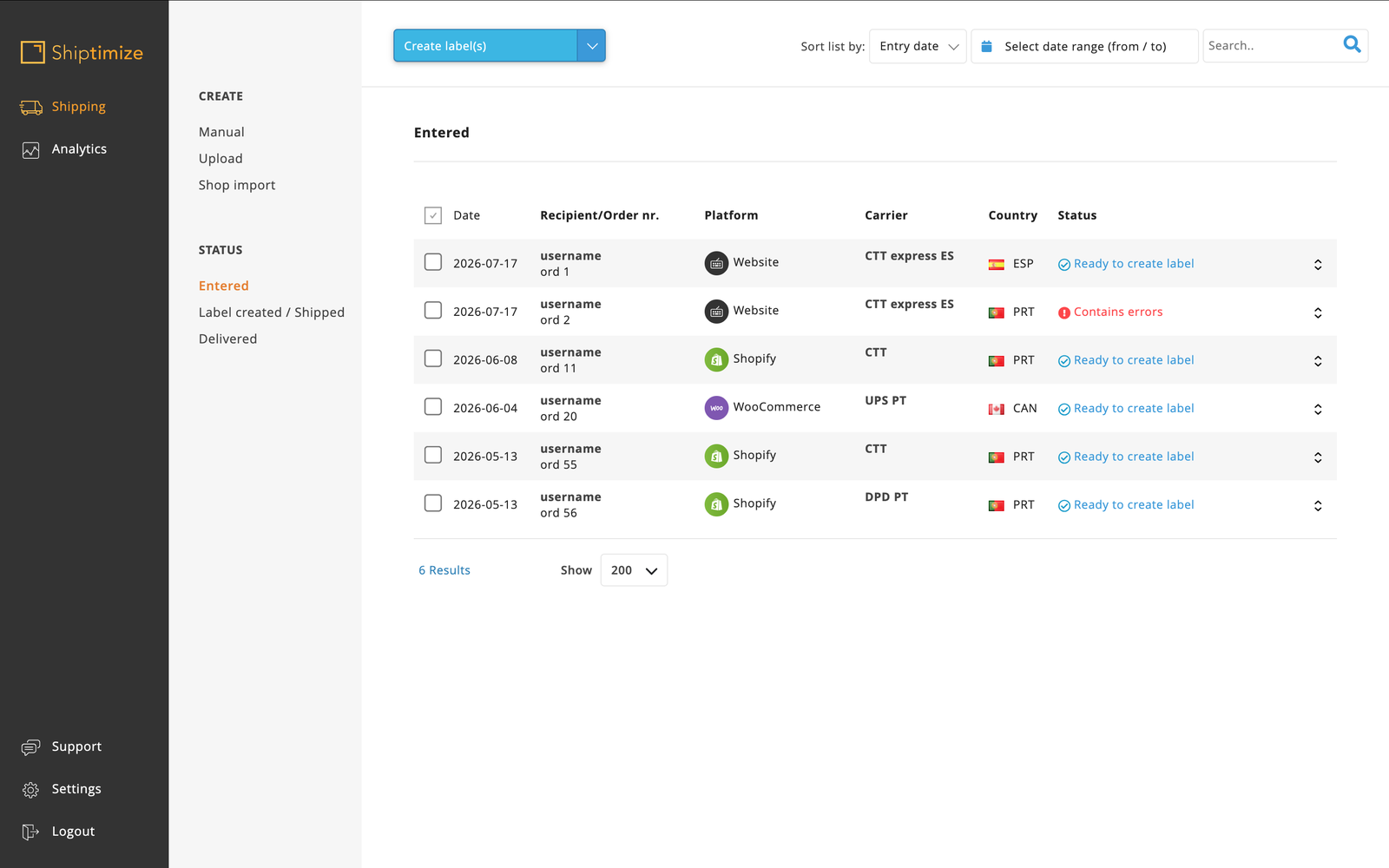Click Shopify icon for ord 55
This screenshot has height=868, width=1389.
coord(716,456)
